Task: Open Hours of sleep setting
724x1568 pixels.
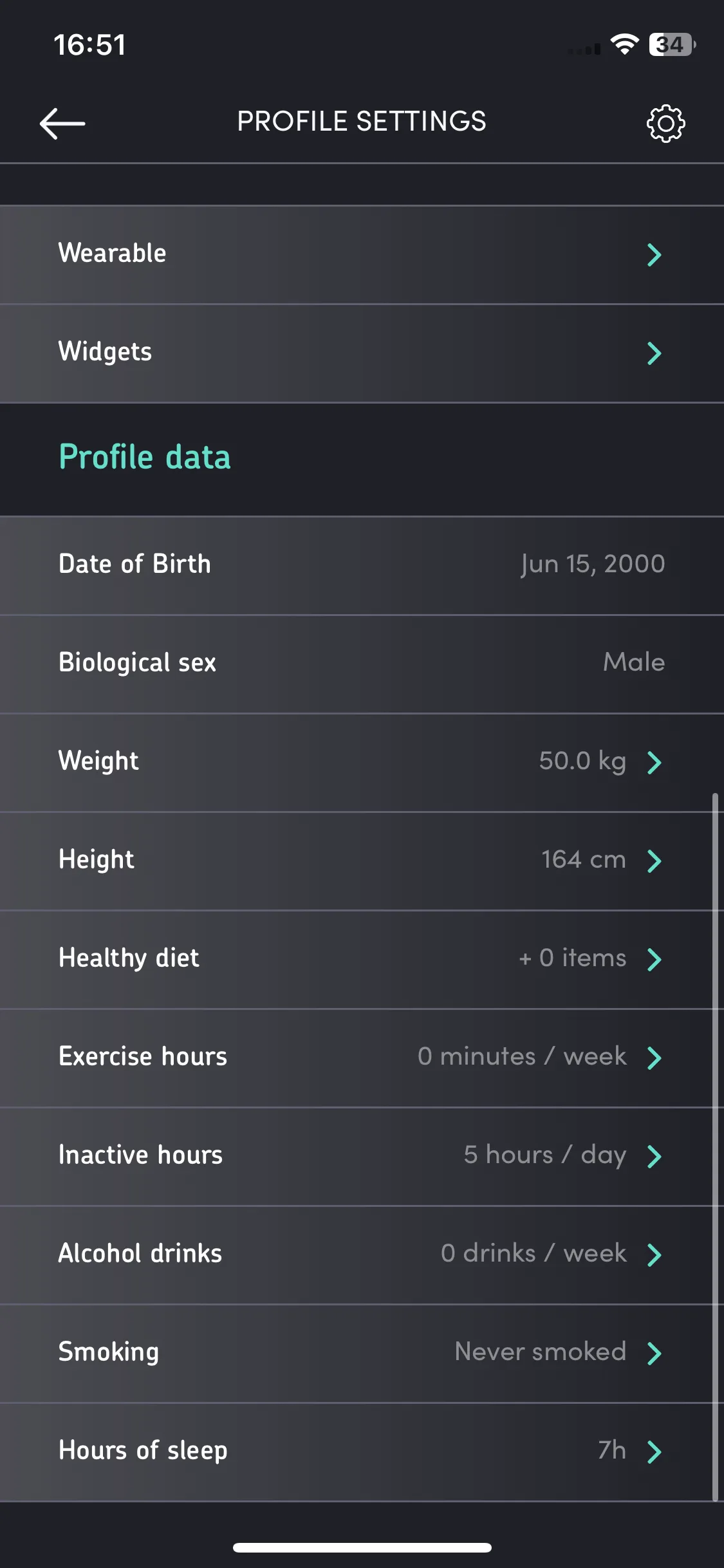Action: coord(362,1451)
